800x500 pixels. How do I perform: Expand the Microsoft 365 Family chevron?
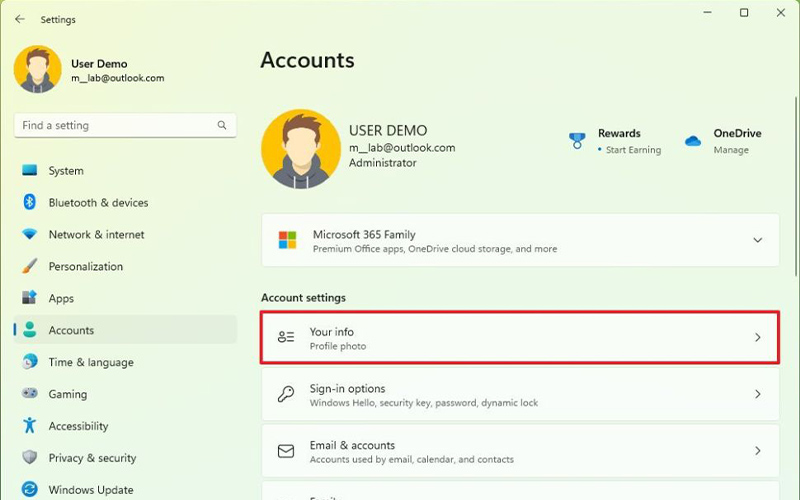click(758, 240)
